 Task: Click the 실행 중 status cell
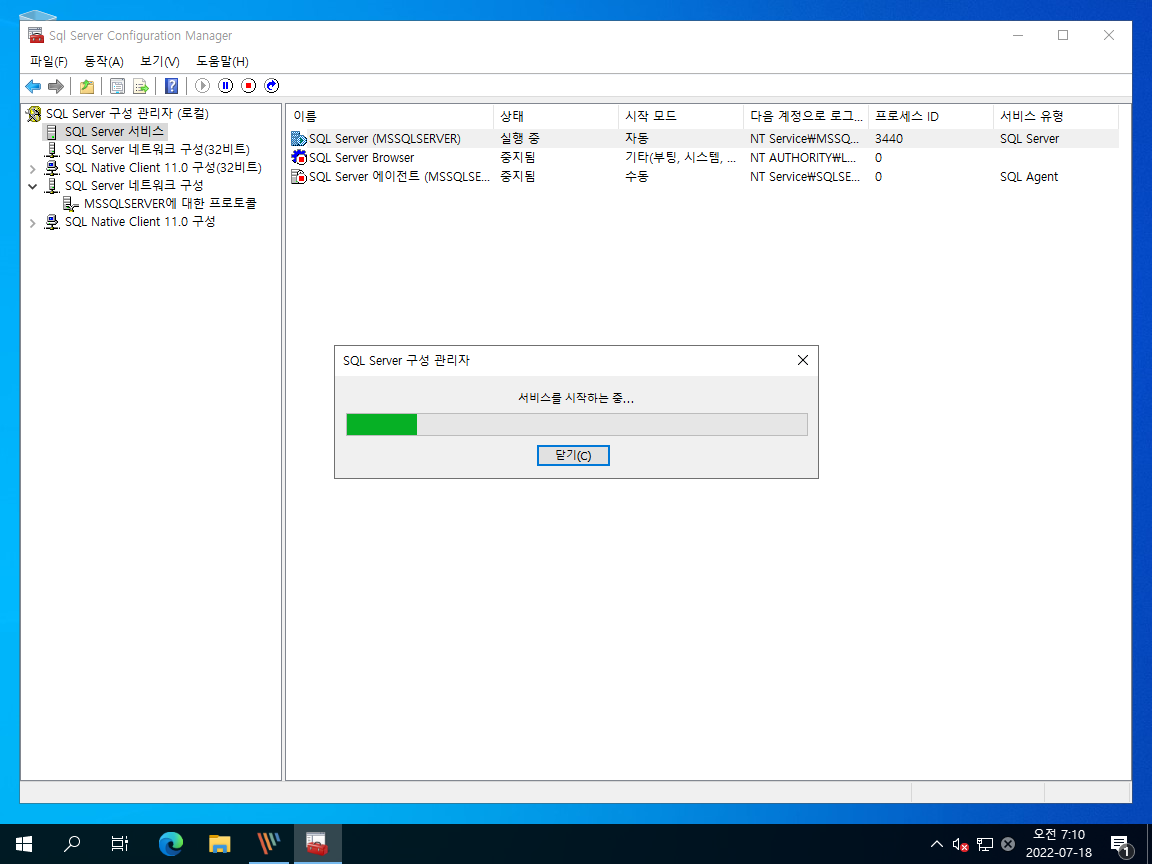tap(519, 139)
